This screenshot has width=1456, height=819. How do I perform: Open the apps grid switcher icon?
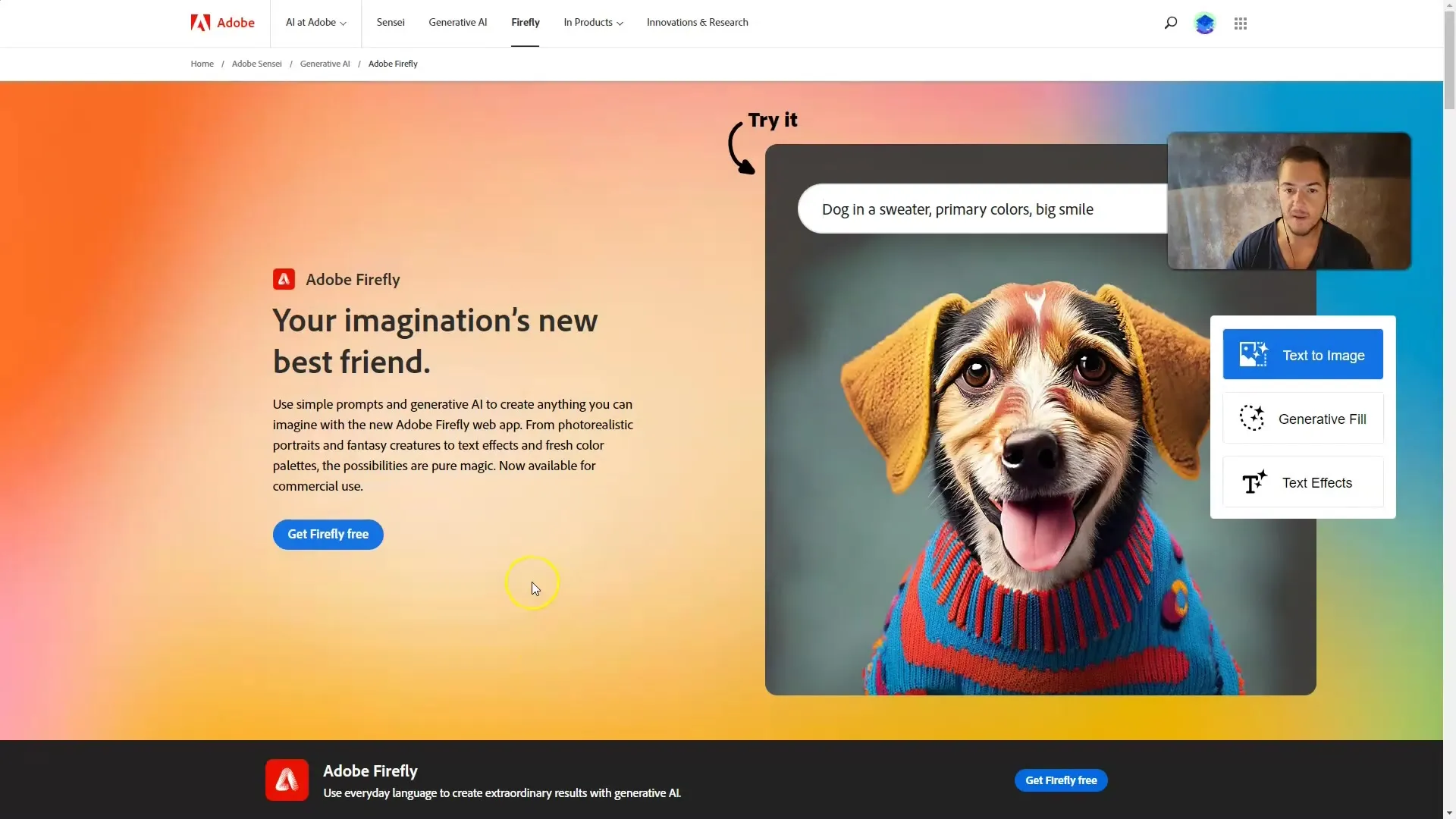click(x=1241, y=24)
